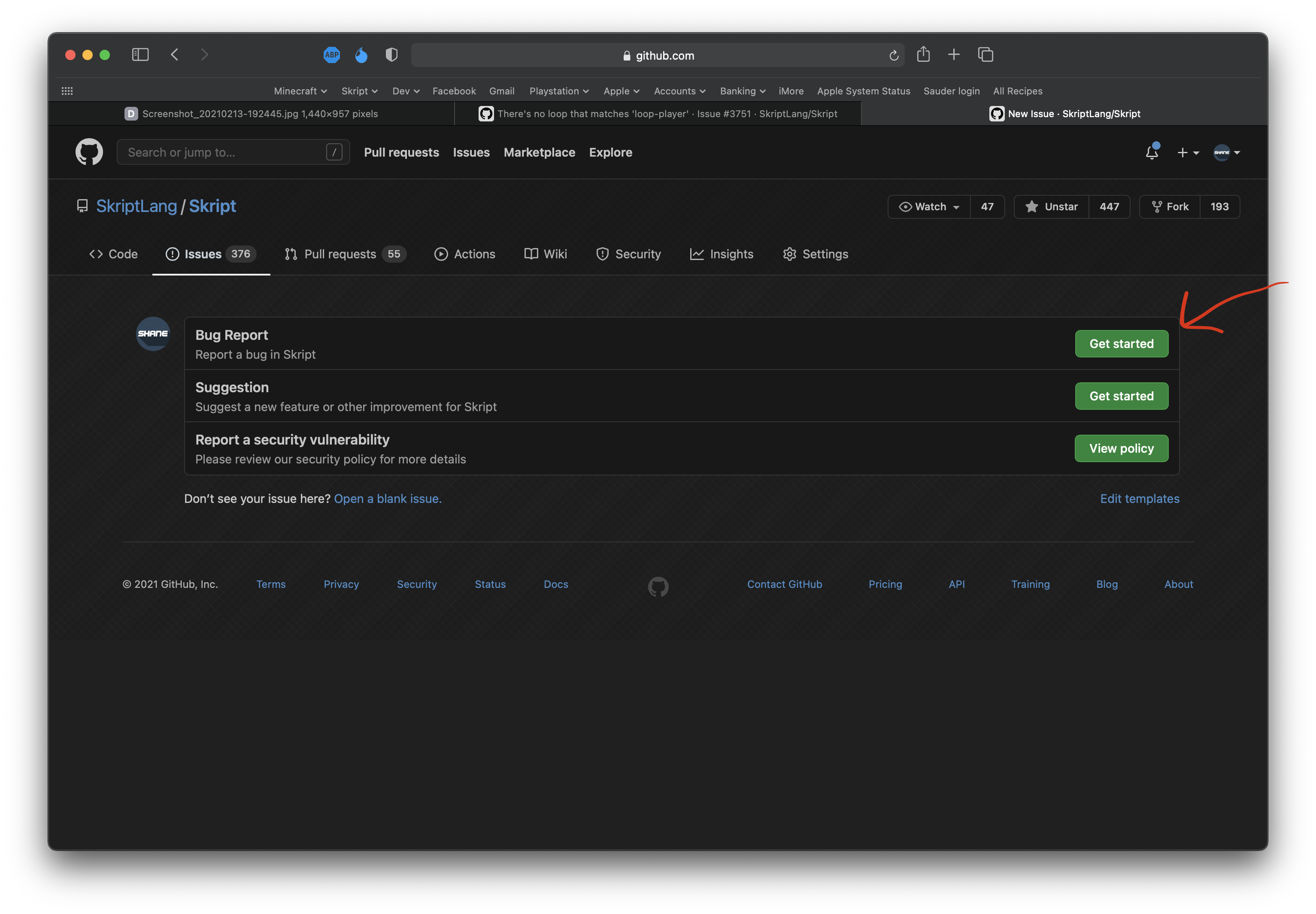
Task: Open the notifications bell
Action: click(1152, 152)
